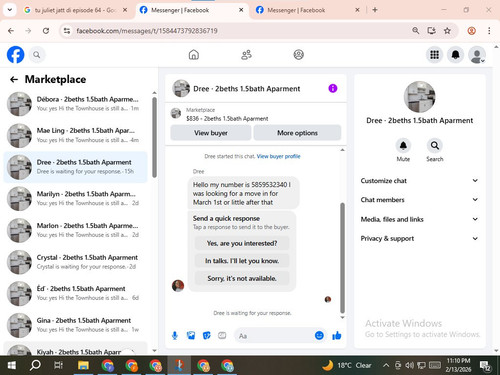Viewport: 500px width, 375px height.
Task: Show hidden system tray icons chevron
Action: 386,365
